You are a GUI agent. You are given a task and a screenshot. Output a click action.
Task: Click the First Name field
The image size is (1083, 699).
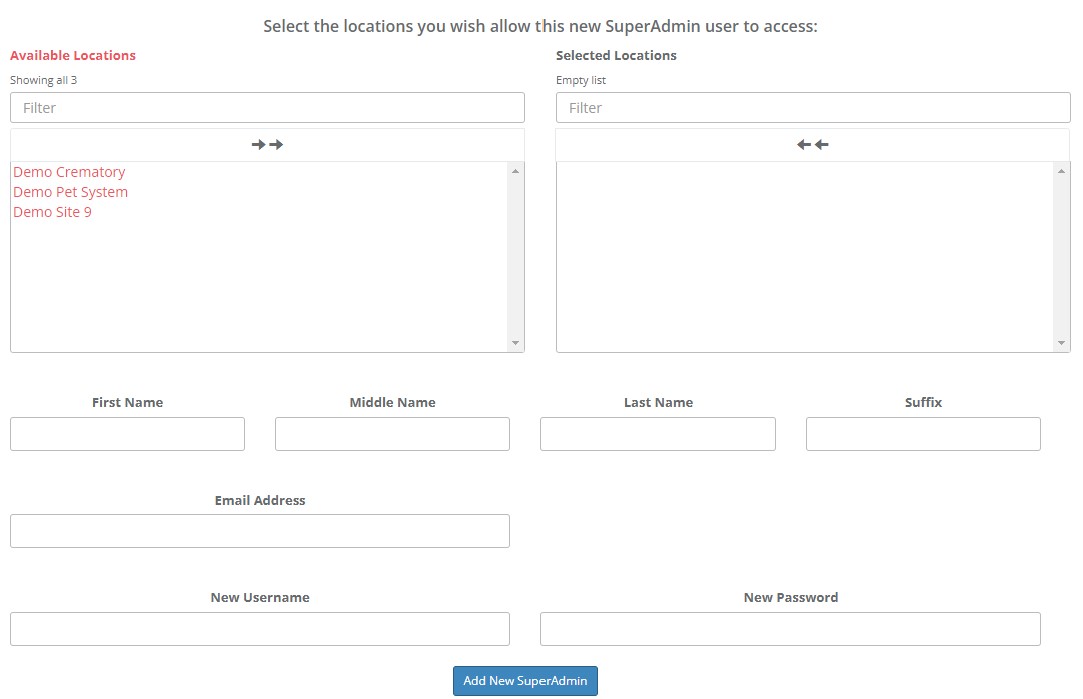point(127,434)
